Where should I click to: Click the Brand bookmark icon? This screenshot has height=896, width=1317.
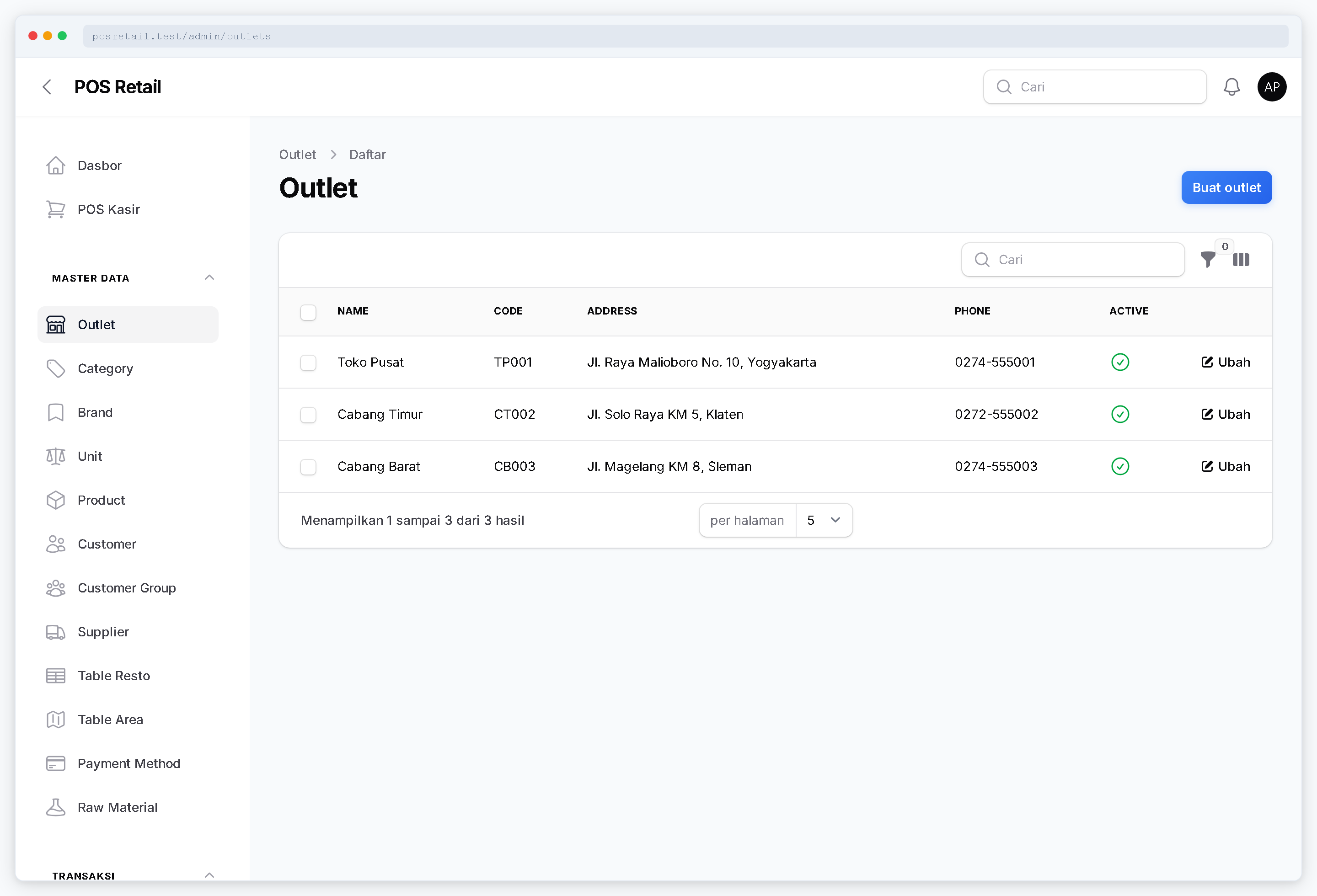pos(55,412)
